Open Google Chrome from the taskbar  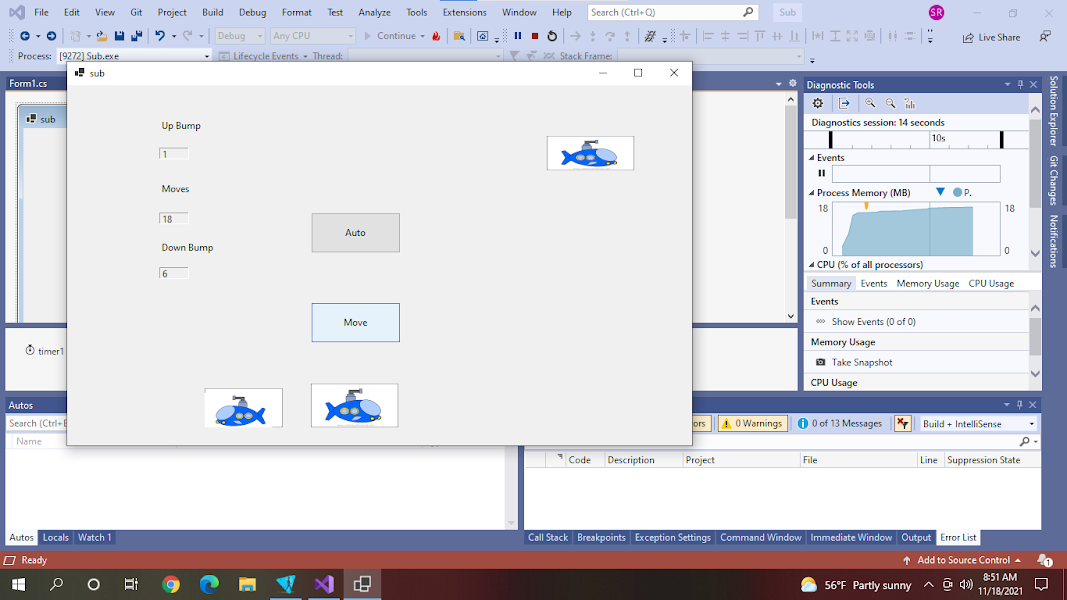coord(171,584)
